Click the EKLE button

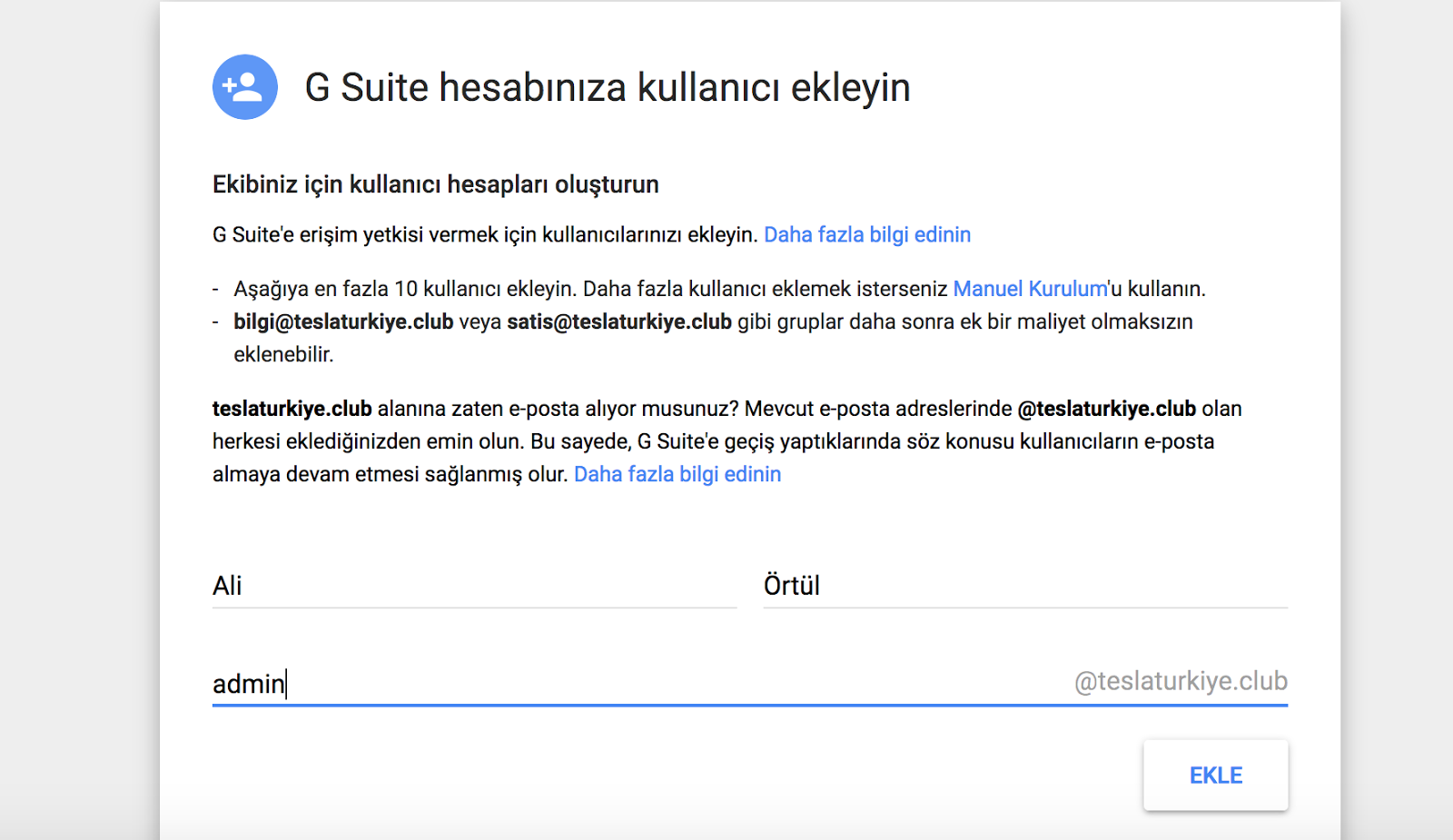click(1216, 775)
